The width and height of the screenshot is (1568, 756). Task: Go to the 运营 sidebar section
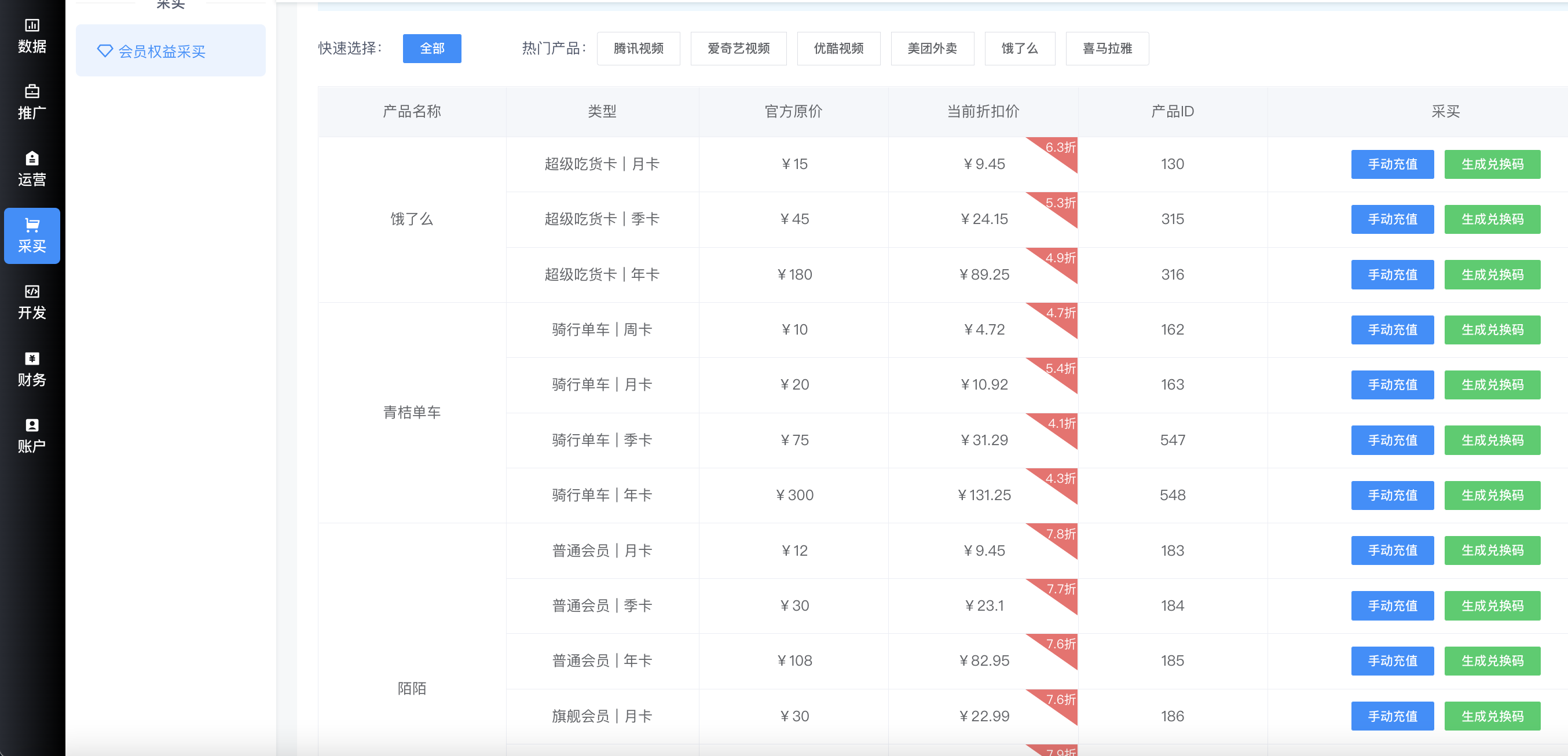pyautogui.click(x=32, y=168)
